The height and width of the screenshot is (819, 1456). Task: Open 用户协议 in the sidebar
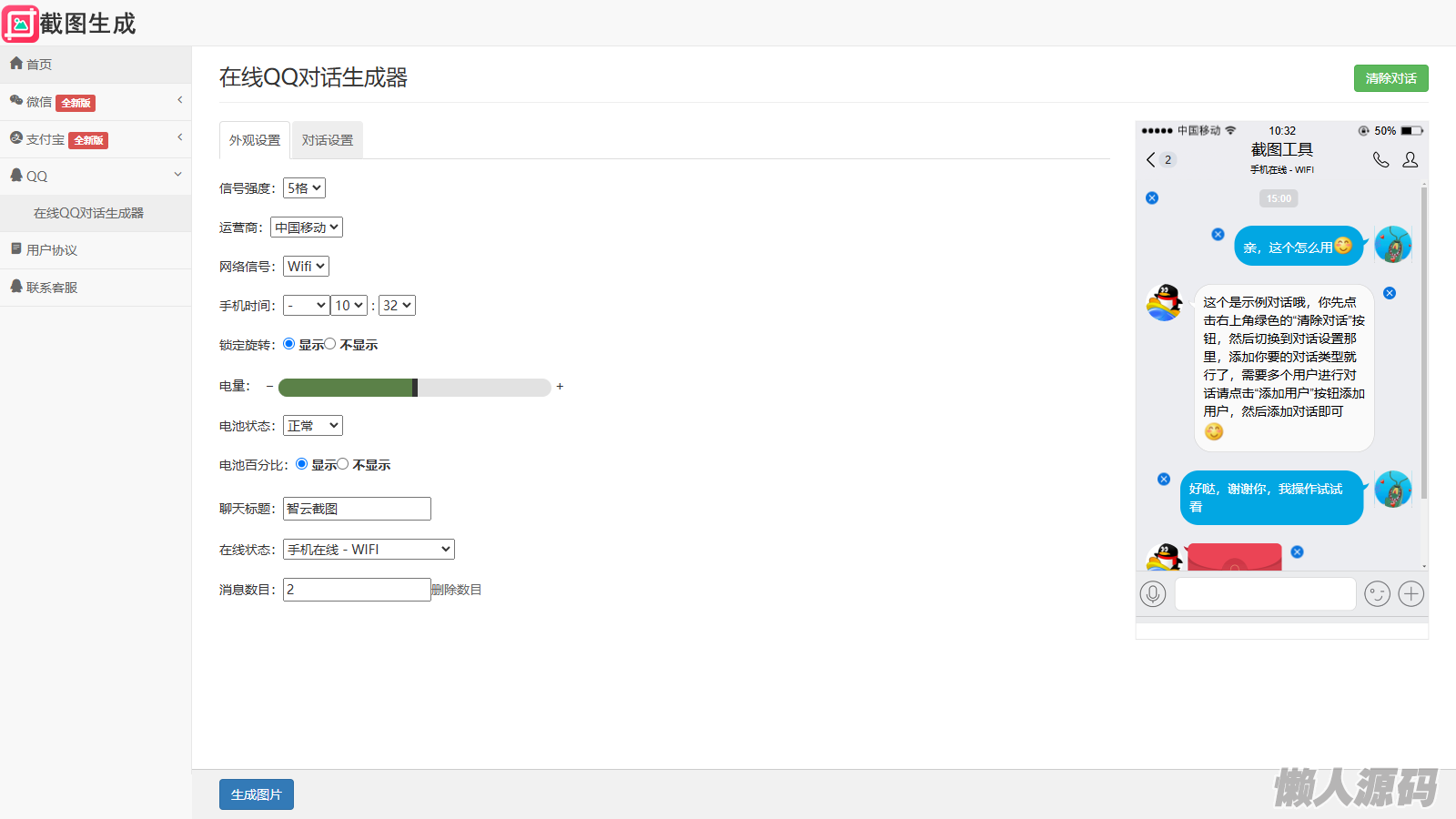pos(52,250)
